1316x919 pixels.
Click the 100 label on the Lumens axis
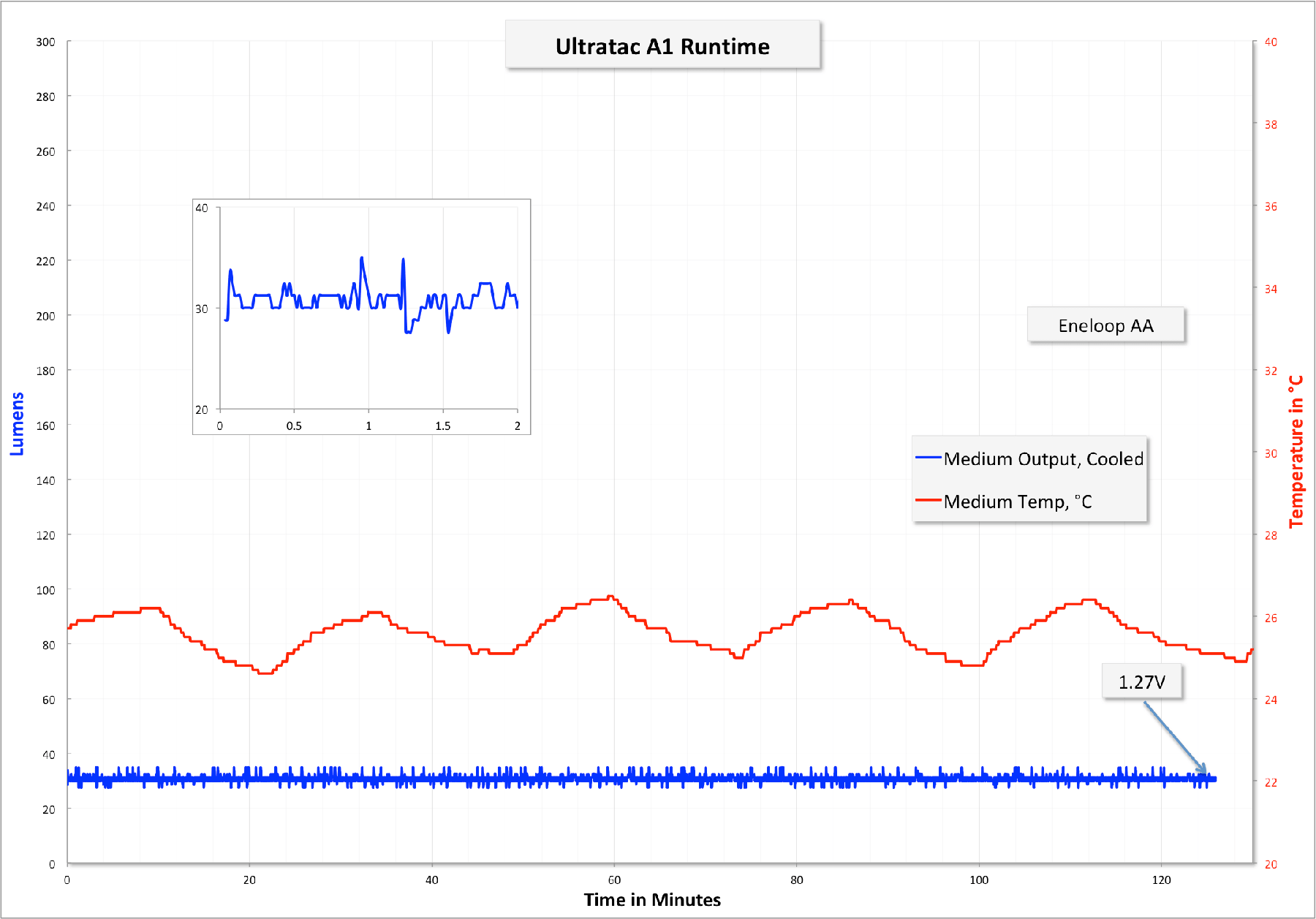click(45, 590)
